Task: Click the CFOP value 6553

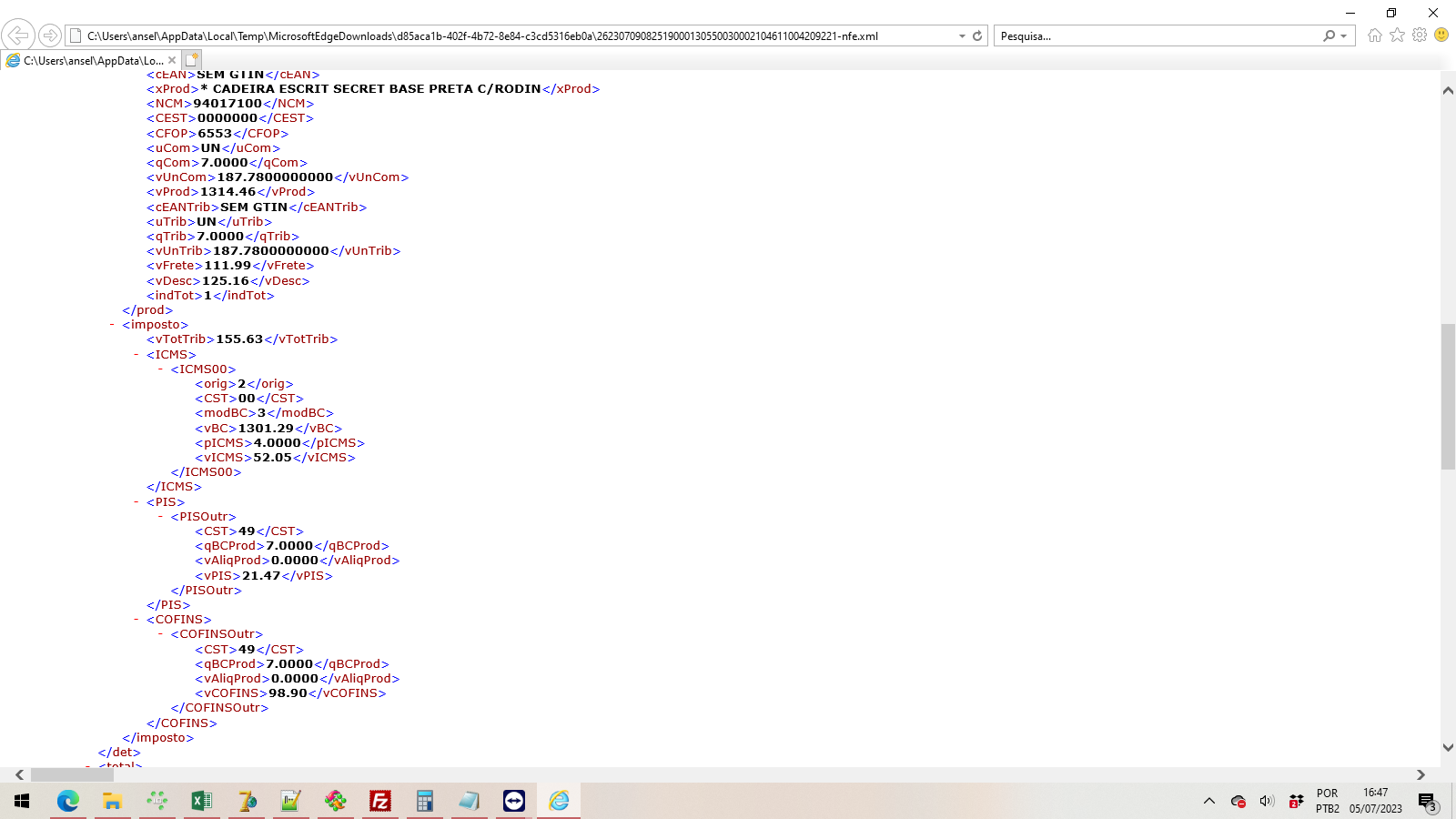Action: point(215,133)
